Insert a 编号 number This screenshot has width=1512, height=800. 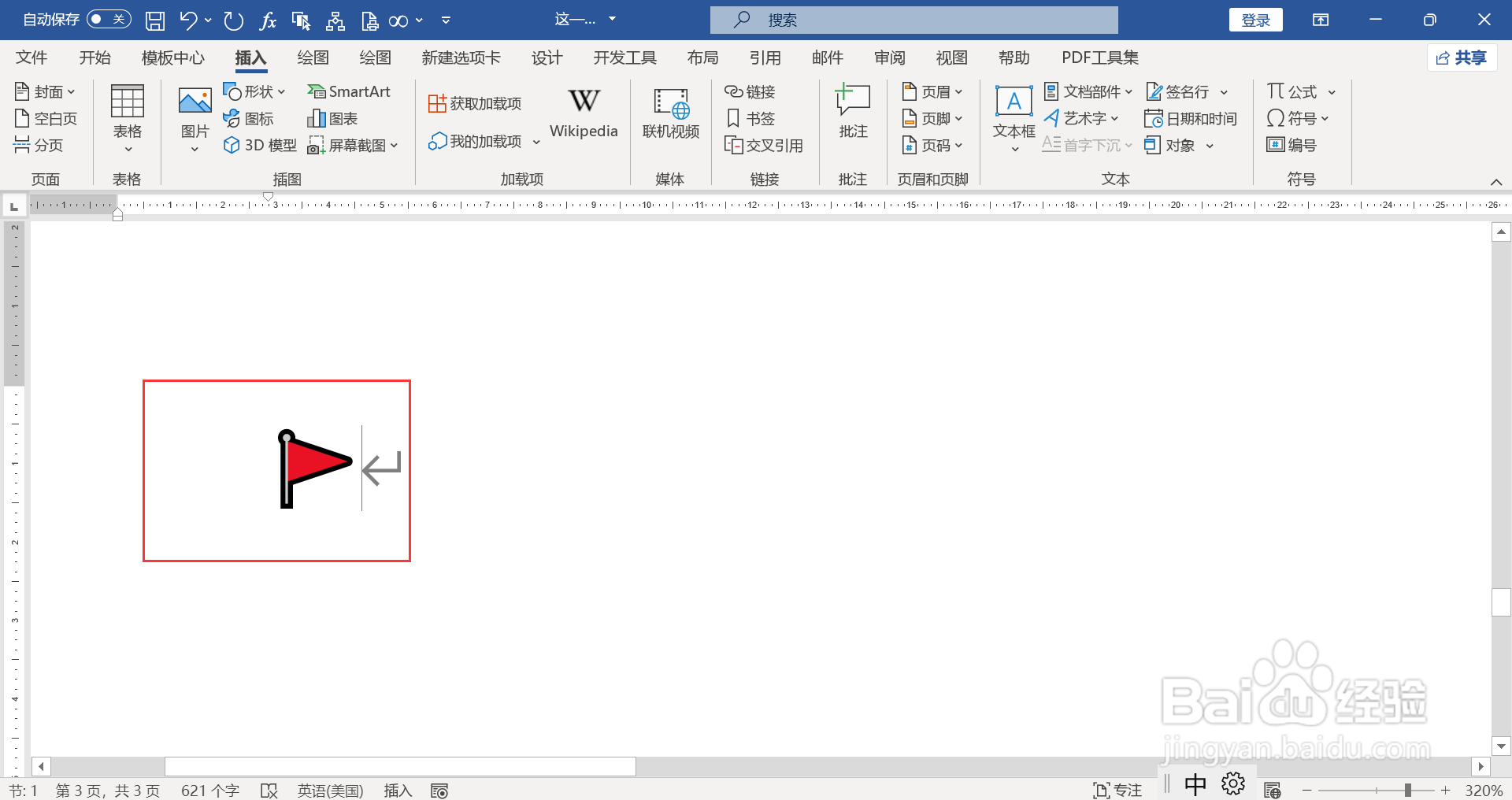tap(1291, 146)
